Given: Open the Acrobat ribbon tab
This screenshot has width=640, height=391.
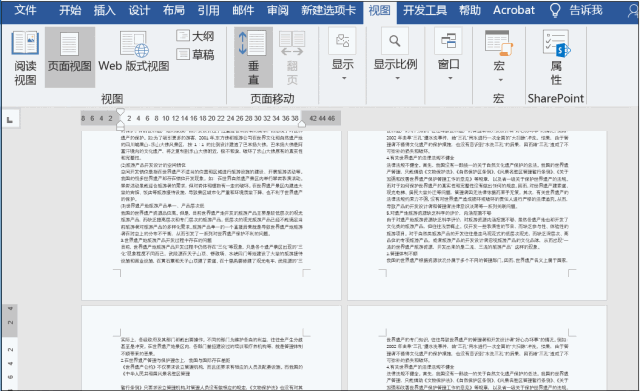Looking at the screenshot, I should pos(513,10).
